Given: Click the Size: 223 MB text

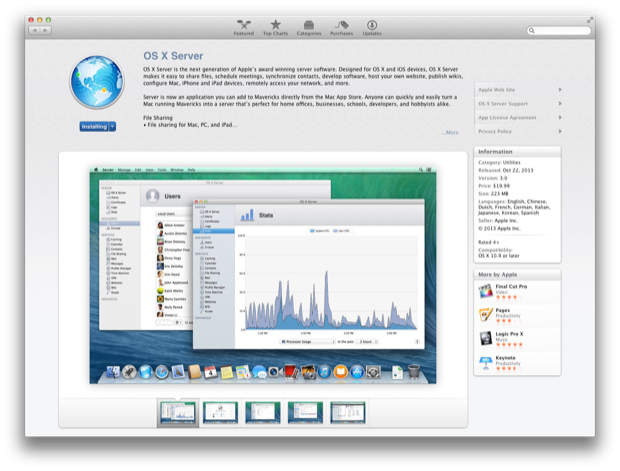Looking at the screenshot, I should (493, 194).
